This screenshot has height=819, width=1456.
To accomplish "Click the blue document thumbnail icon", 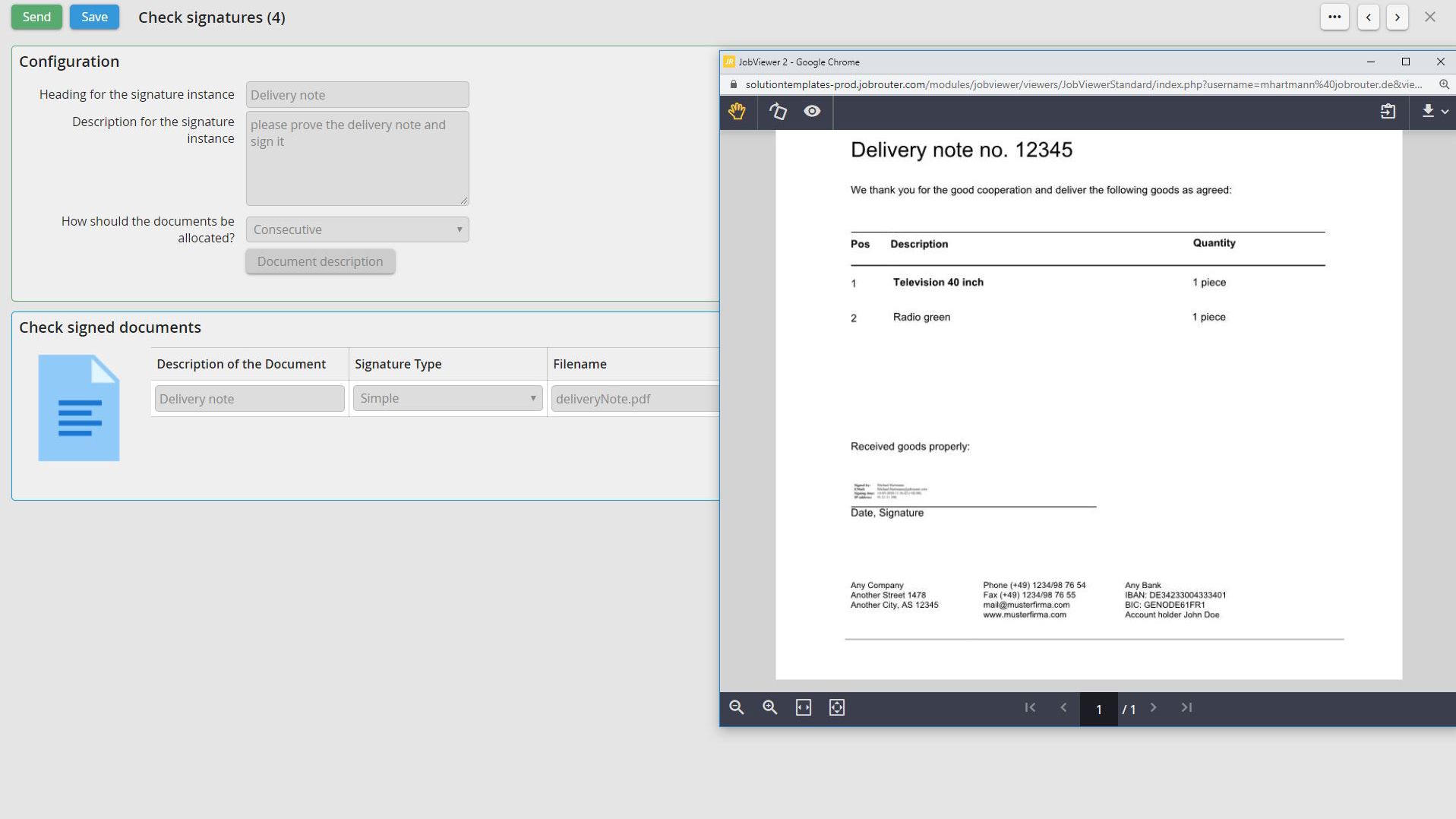I will tap(79, 407).
